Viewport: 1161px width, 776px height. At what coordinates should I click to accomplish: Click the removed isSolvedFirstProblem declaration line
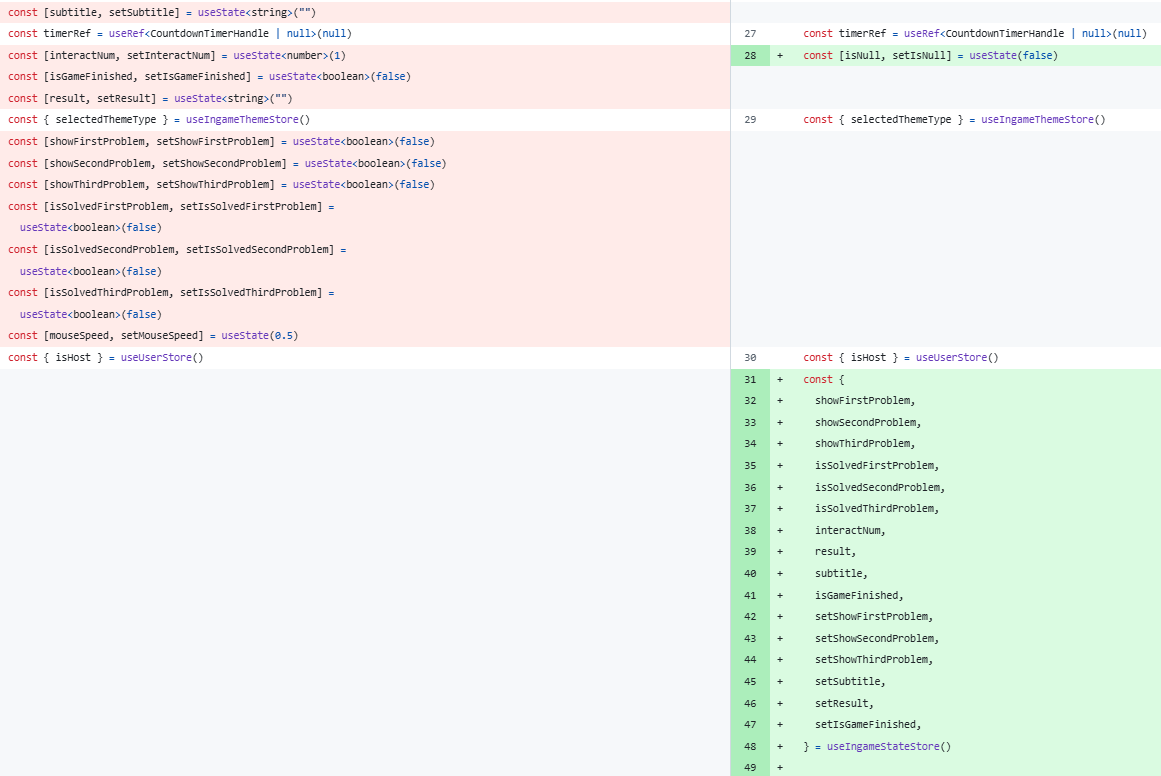(171, 207)
